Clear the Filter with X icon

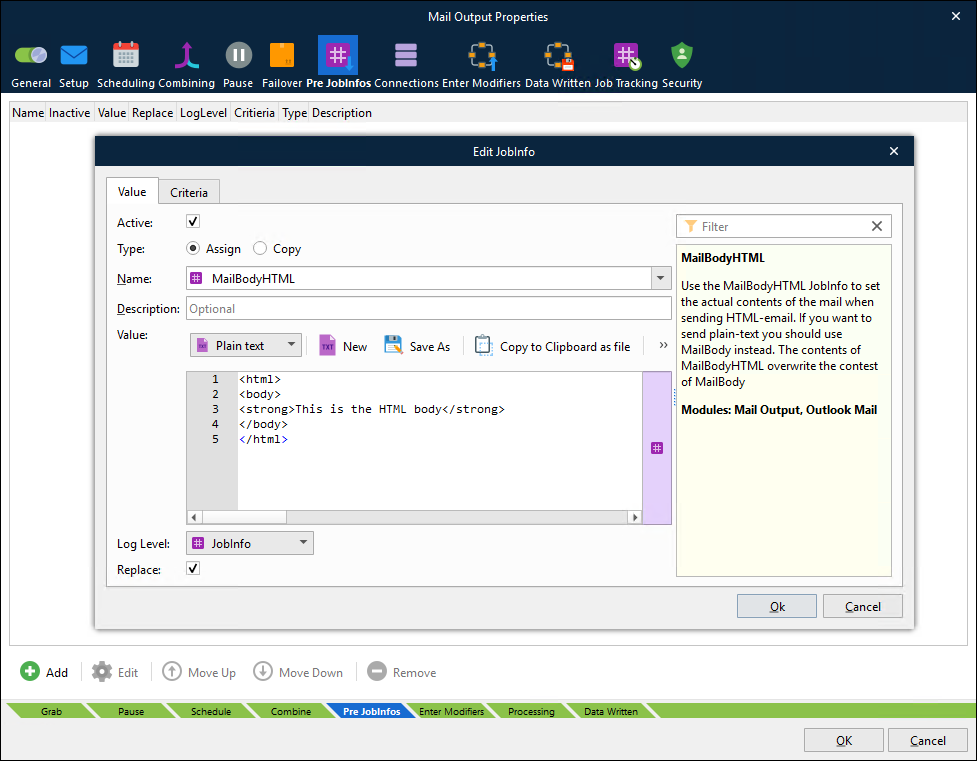pos(876,226)
